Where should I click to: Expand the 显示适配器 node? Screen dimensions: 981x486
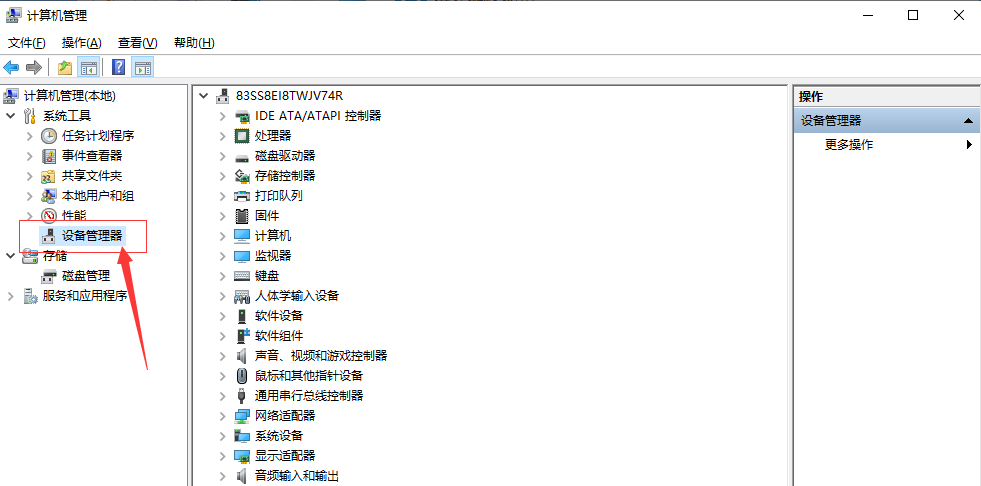click(x=222, y=455)
